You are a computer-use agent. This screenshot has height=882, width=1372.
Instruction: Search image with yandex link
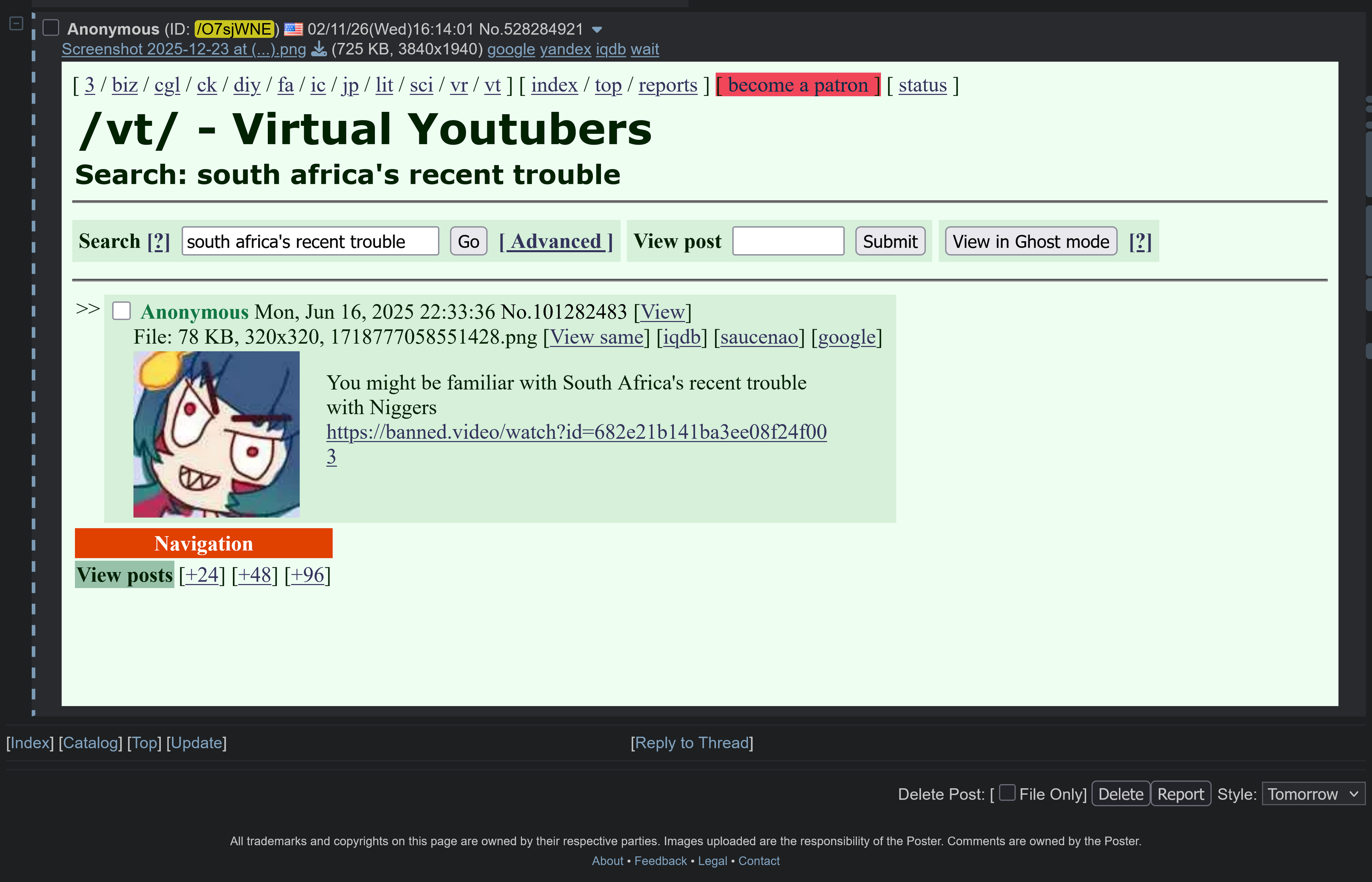[x=565, y=50]
